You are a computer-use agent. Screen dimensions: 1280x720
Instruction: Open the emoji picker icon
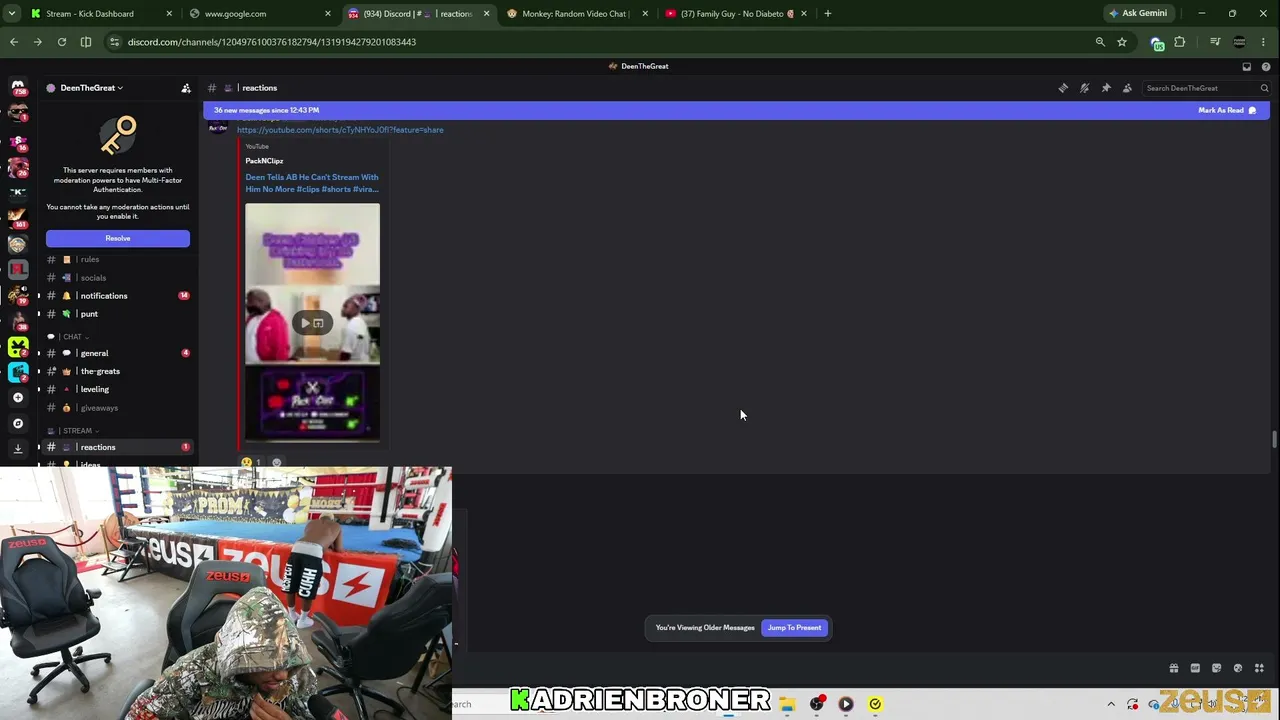point(1238,668)
